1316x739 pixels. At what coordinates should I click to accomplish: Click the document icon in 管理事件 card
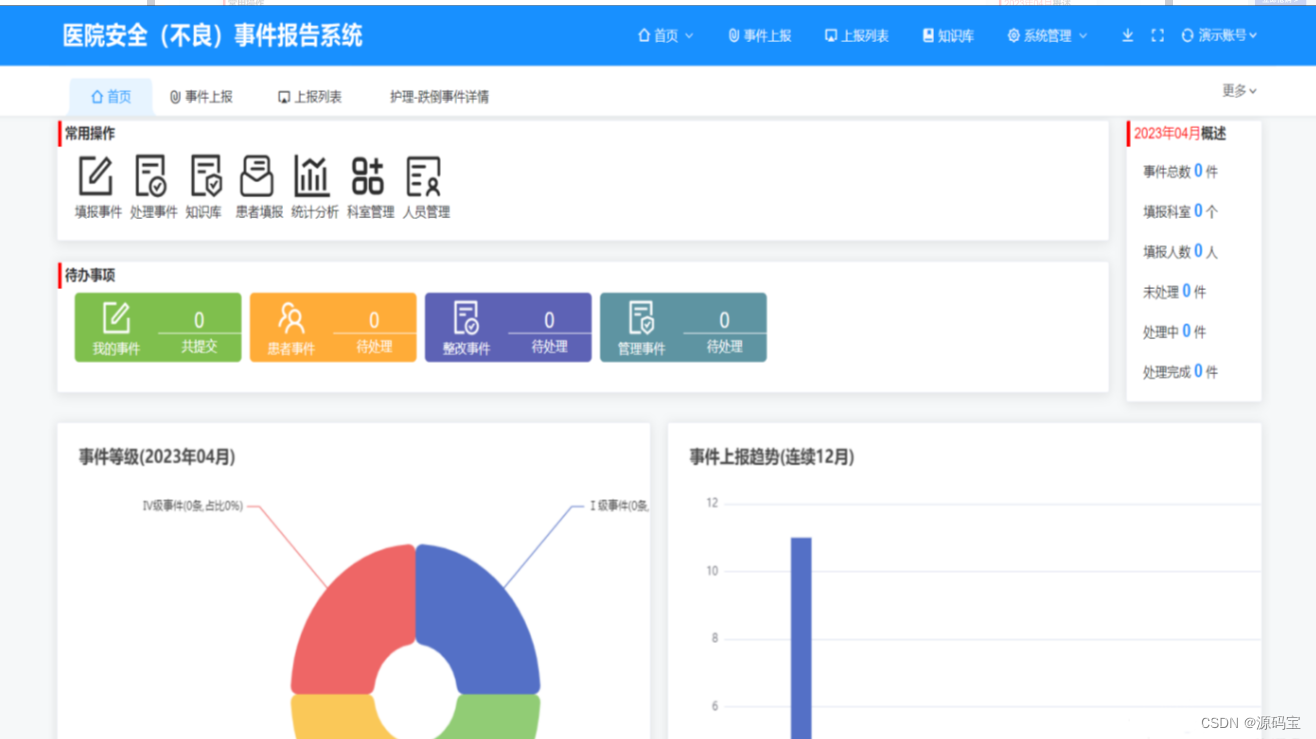click(641, 318)
